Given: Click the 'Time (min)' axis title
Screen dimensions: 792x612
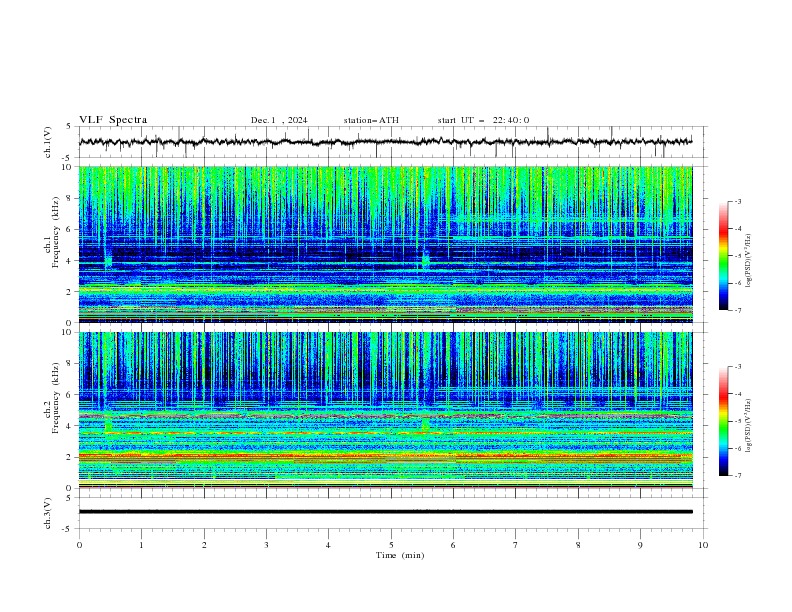Looking at the screenshot, I should pos(400,555).
